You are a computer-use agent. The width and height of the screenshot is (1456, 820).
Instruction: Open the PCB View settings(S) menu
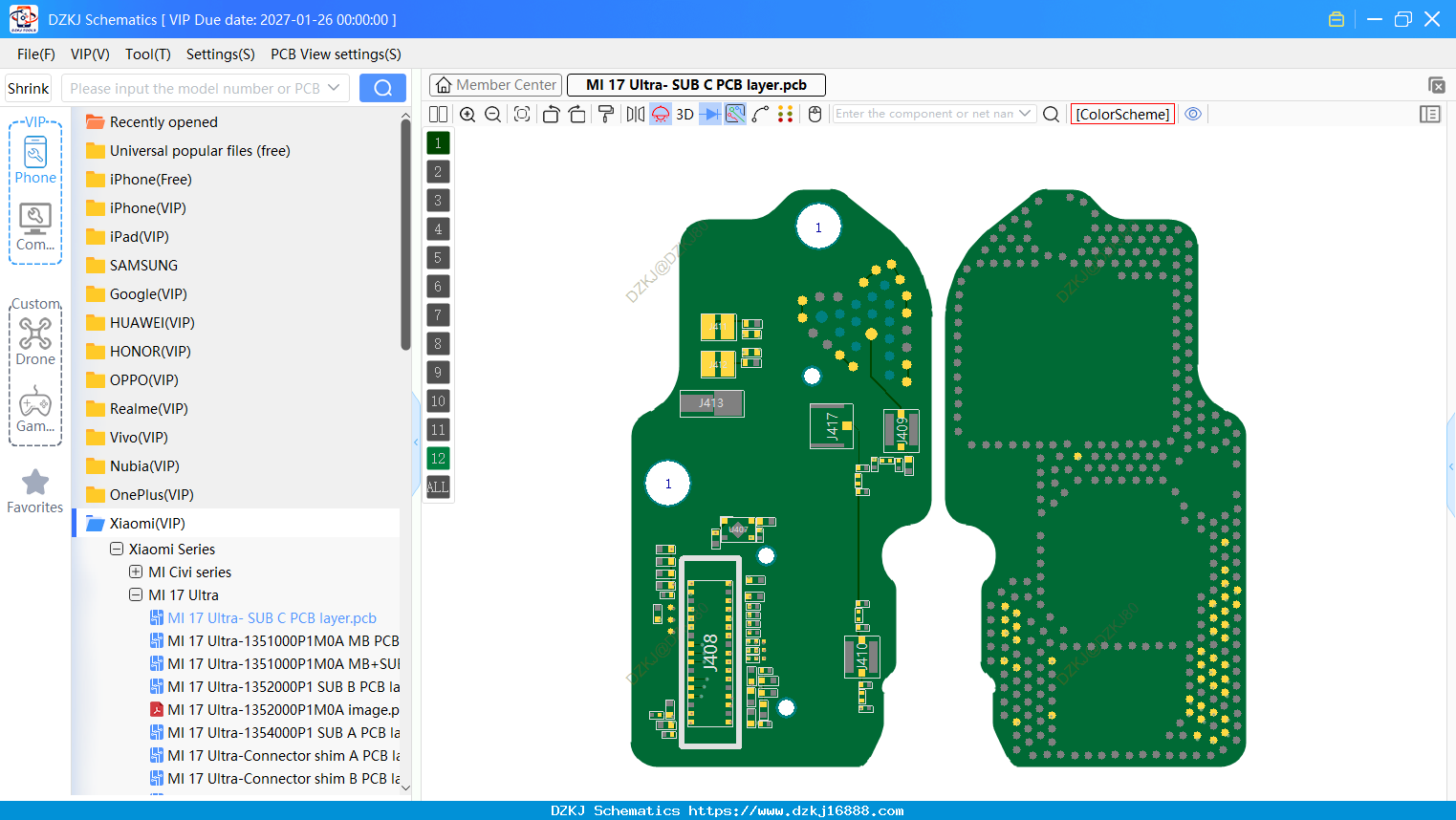[x=336, y=54]
